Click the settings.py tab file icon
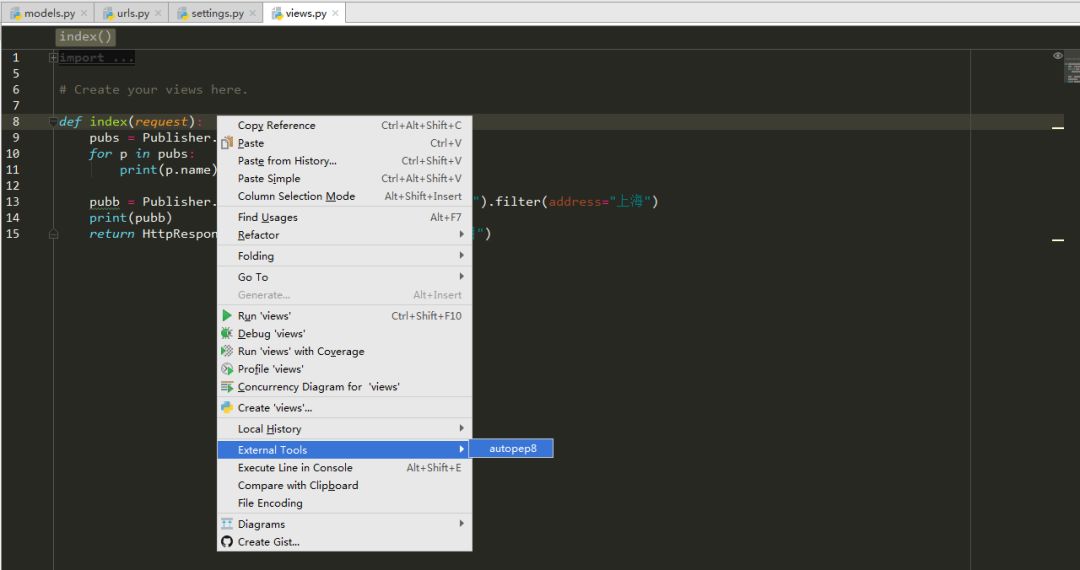The width and height of the screenshot is (1080, 570). (x=183, y=13)
